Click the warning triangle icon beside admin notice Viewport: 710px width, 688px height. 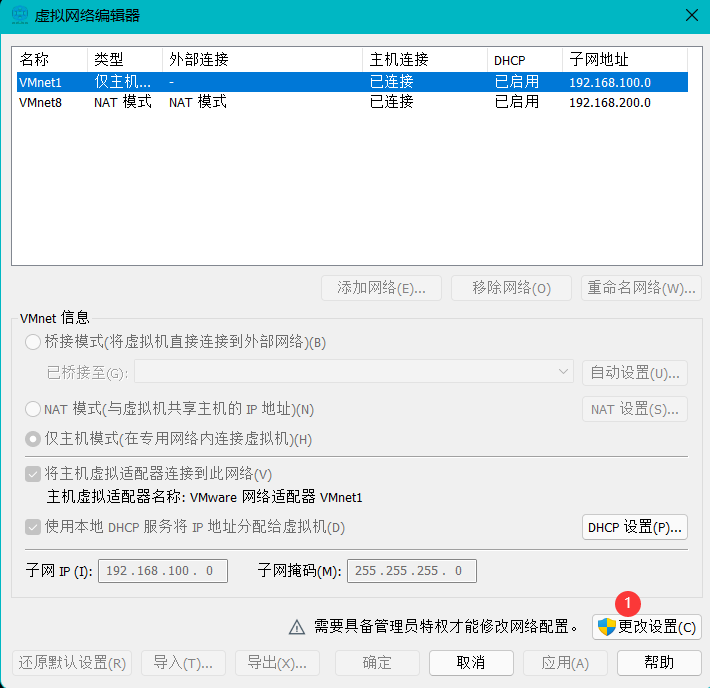(x=297, y=627)
